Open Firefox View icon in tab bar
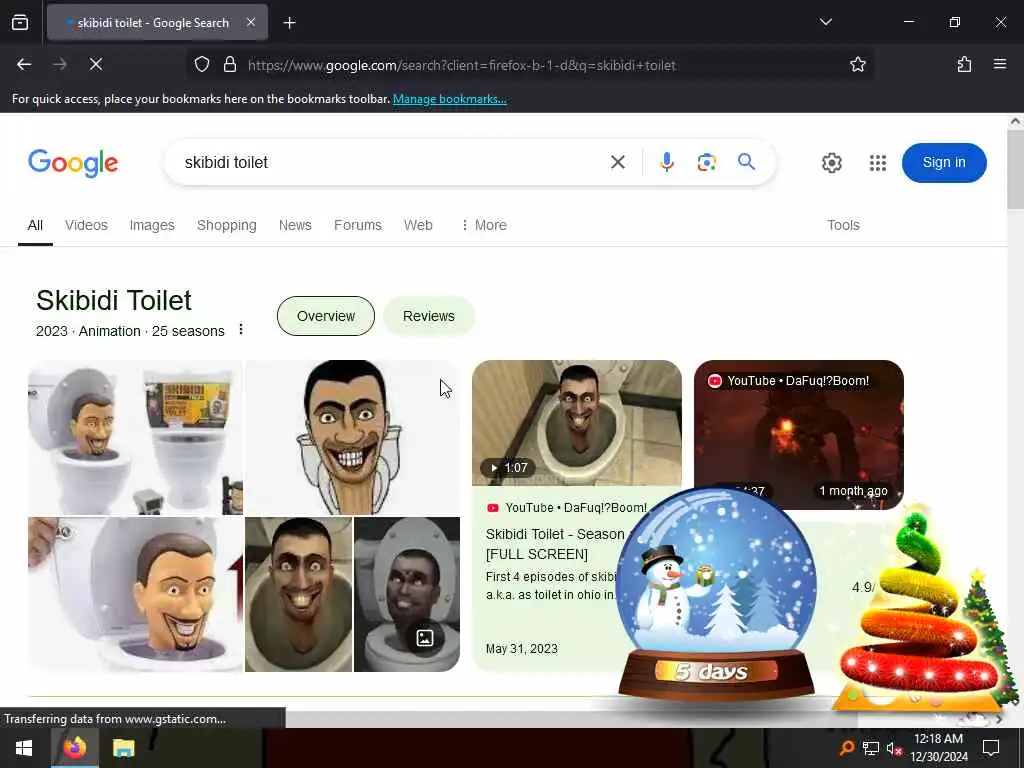This screenshot has height=768, width=1024. click(x=20, y=22)
